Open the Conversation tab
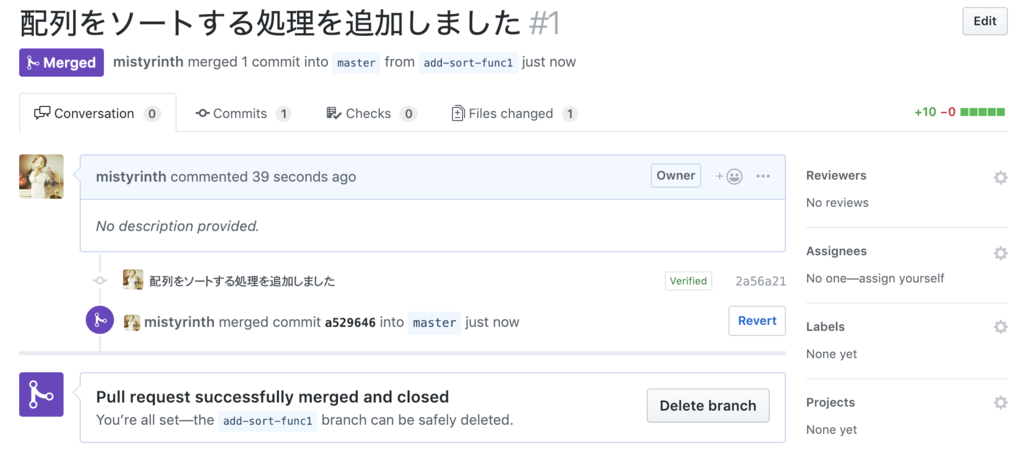This screenshot has width=1024, height=454. (97, 114)
